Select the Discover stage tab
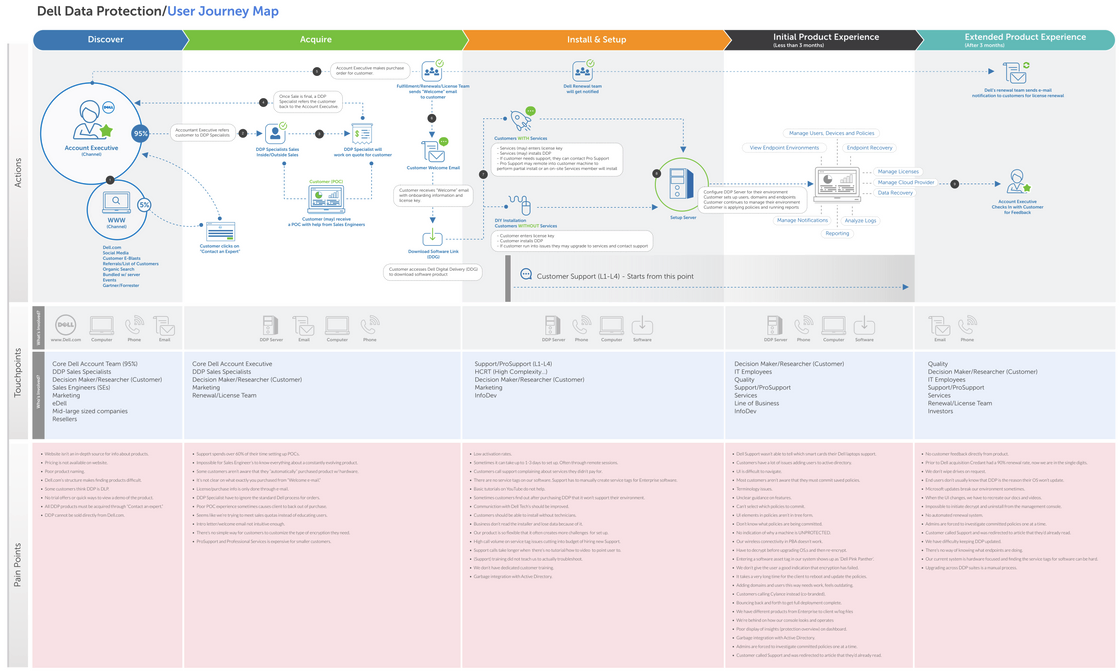Screen dimensions: 1120x672 (106, 40)
